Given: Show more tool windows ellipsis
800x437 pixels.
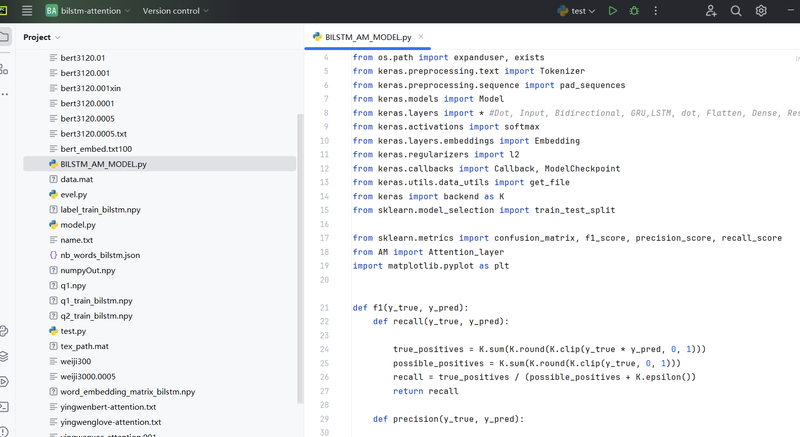Looking at the screenshot, I should [4, 94].
